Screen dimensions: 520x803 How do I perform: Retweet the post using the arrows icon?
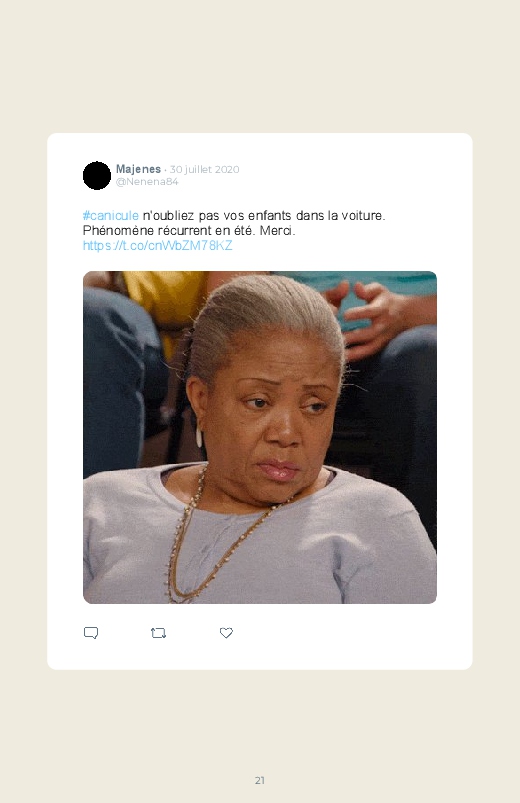click(158, 633)
